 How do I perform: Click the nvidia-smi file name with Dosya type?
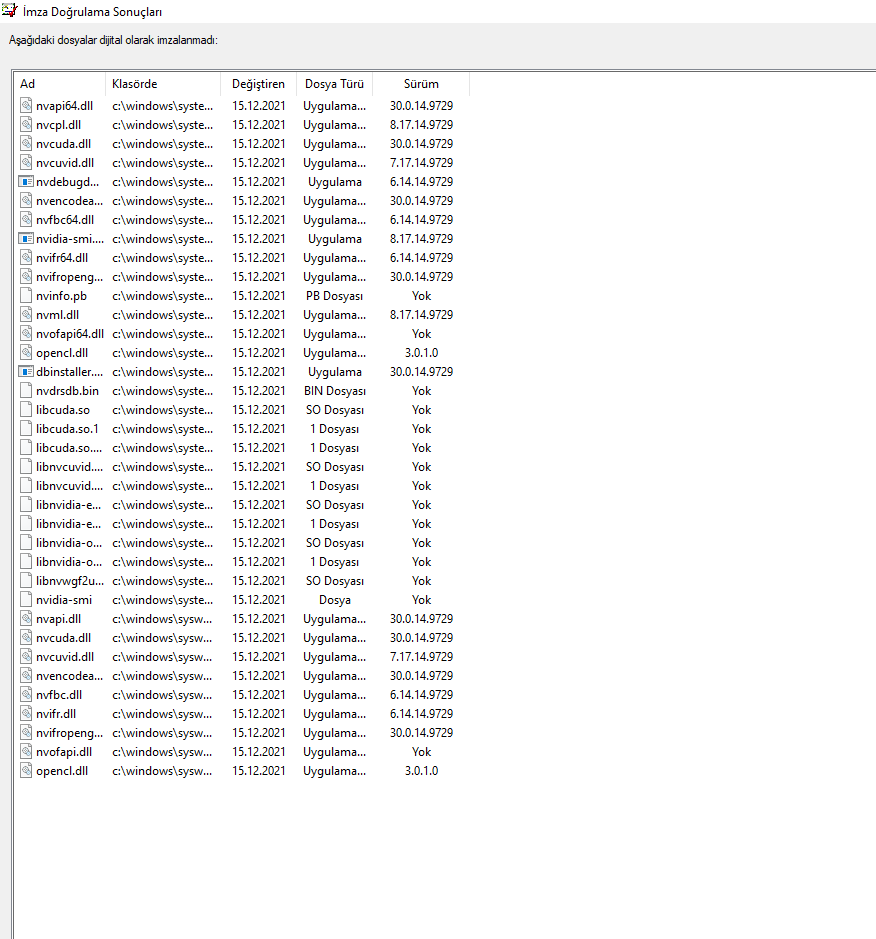pyautogui.click(x=64, y=599)
